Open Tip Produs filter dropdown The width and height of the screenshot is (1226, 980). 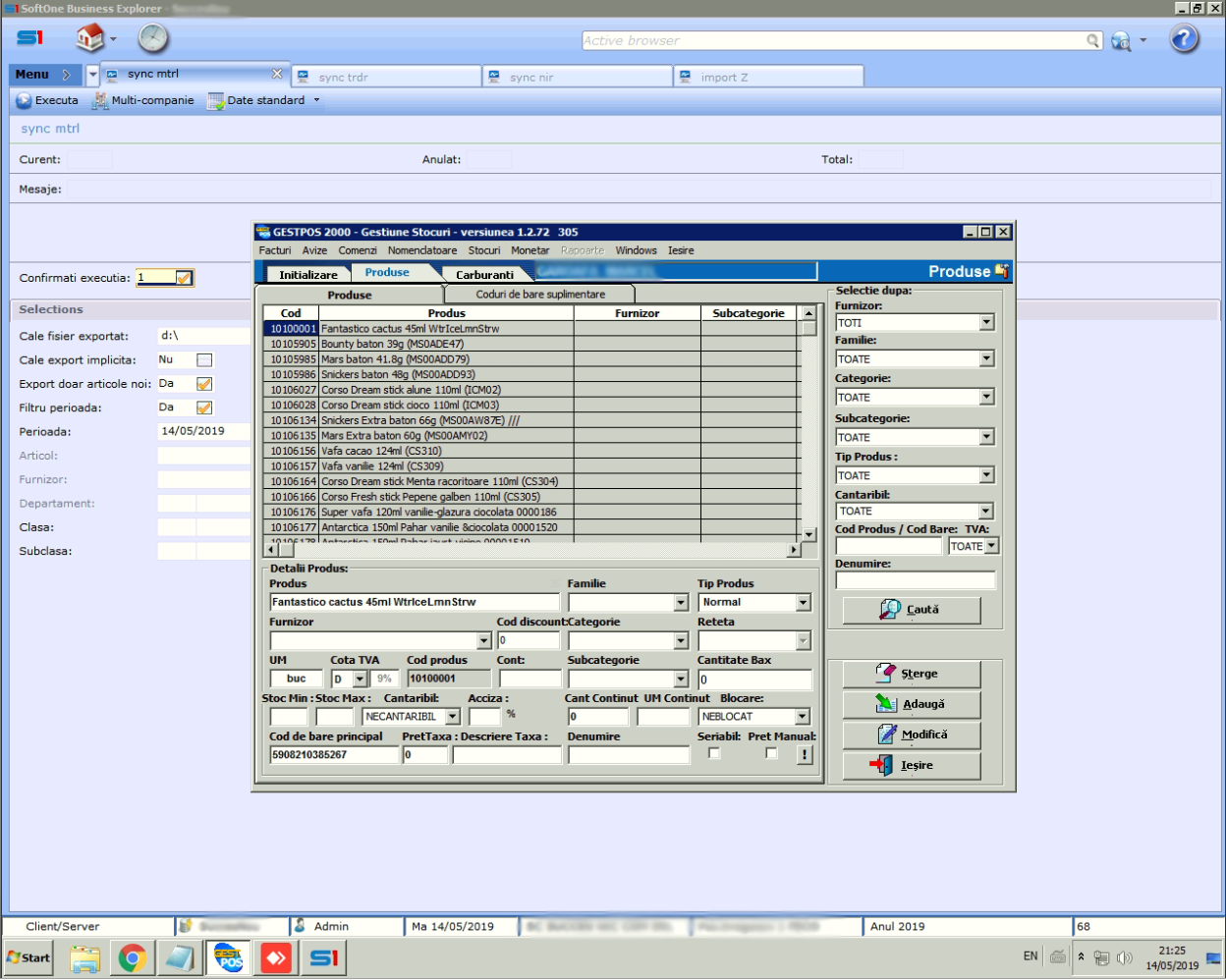click(x=986, y=476)
